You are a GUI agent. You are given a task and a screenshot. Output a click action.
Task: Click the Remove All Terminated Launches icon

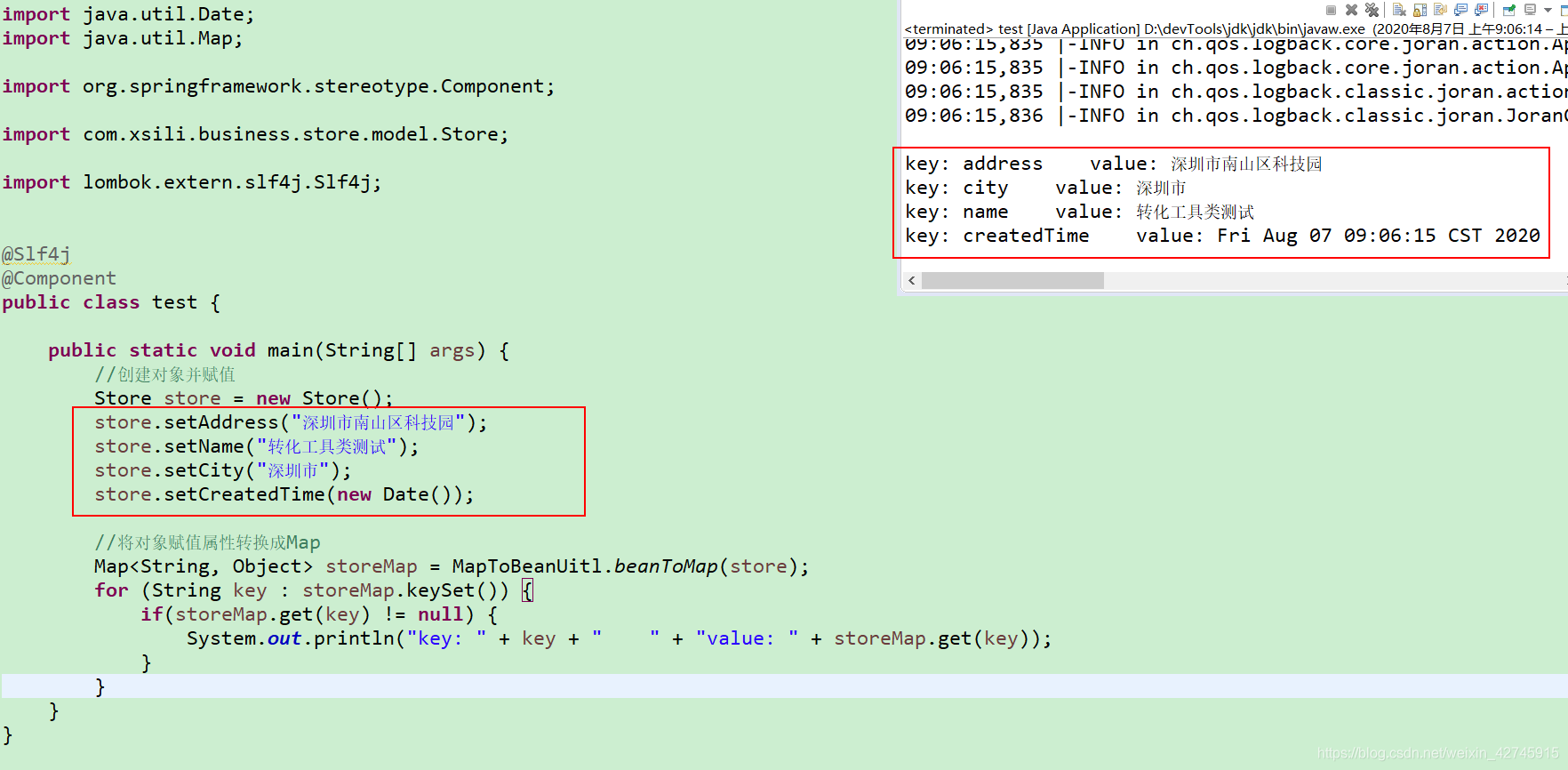1372,10
